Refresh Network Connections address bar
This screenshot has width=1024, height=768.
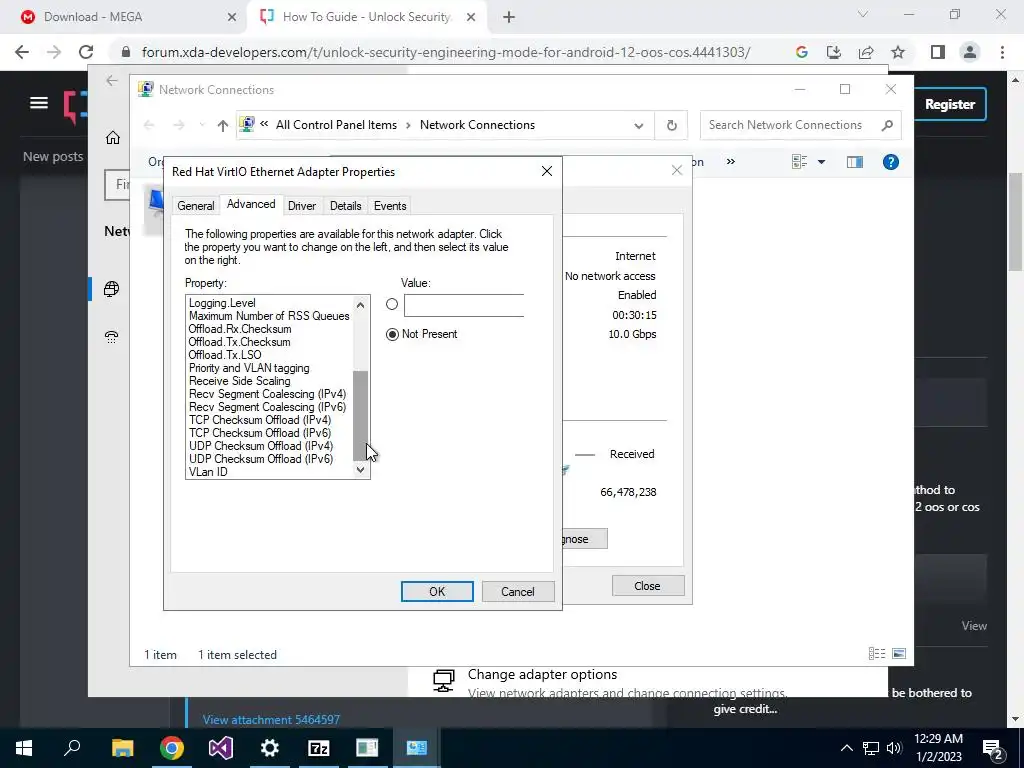(x=671, y=125)
